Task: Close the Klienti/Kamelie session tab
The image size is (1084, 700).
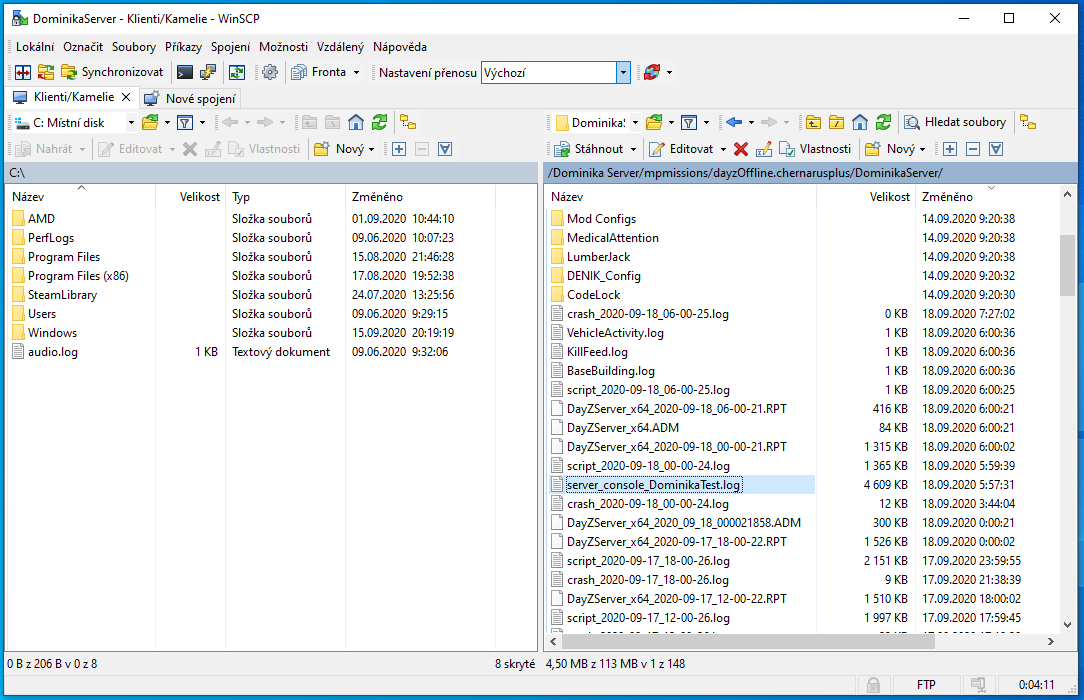Action: [126, 98]
